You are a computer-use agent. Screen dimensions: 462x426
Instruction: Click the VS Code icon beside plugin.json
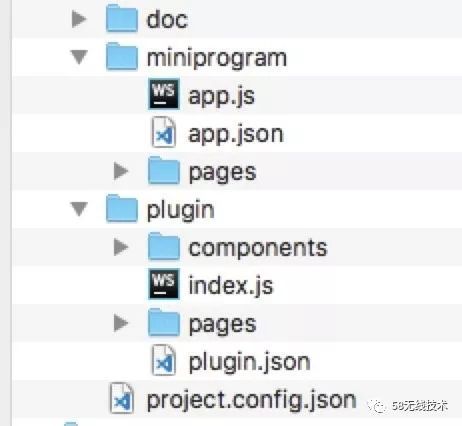pyautogui.click(x=164, y=360)
